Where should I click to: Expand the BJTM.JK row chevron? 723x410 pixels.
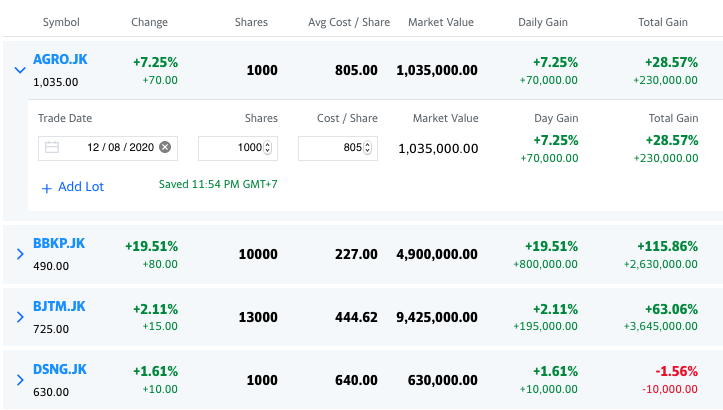coord(19,317)
